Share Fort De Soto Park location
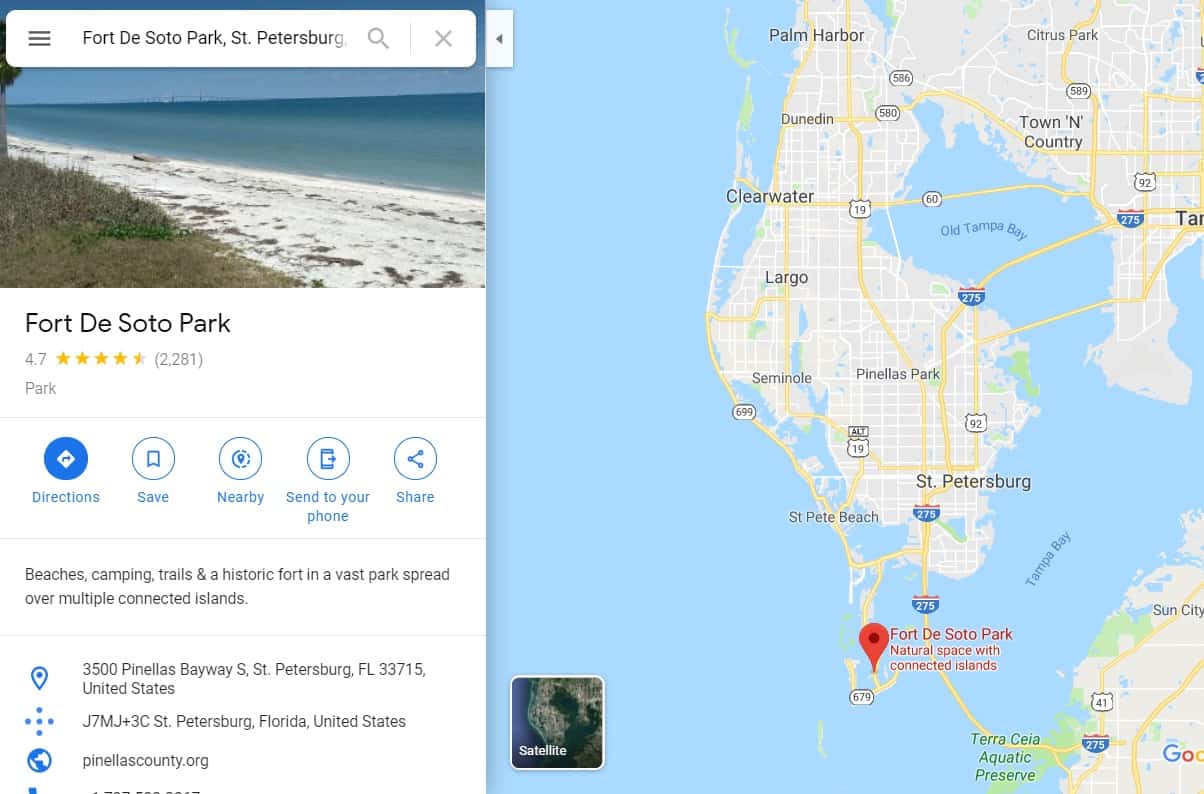This screenshot has height=794, width=1204. click(415, 459)
